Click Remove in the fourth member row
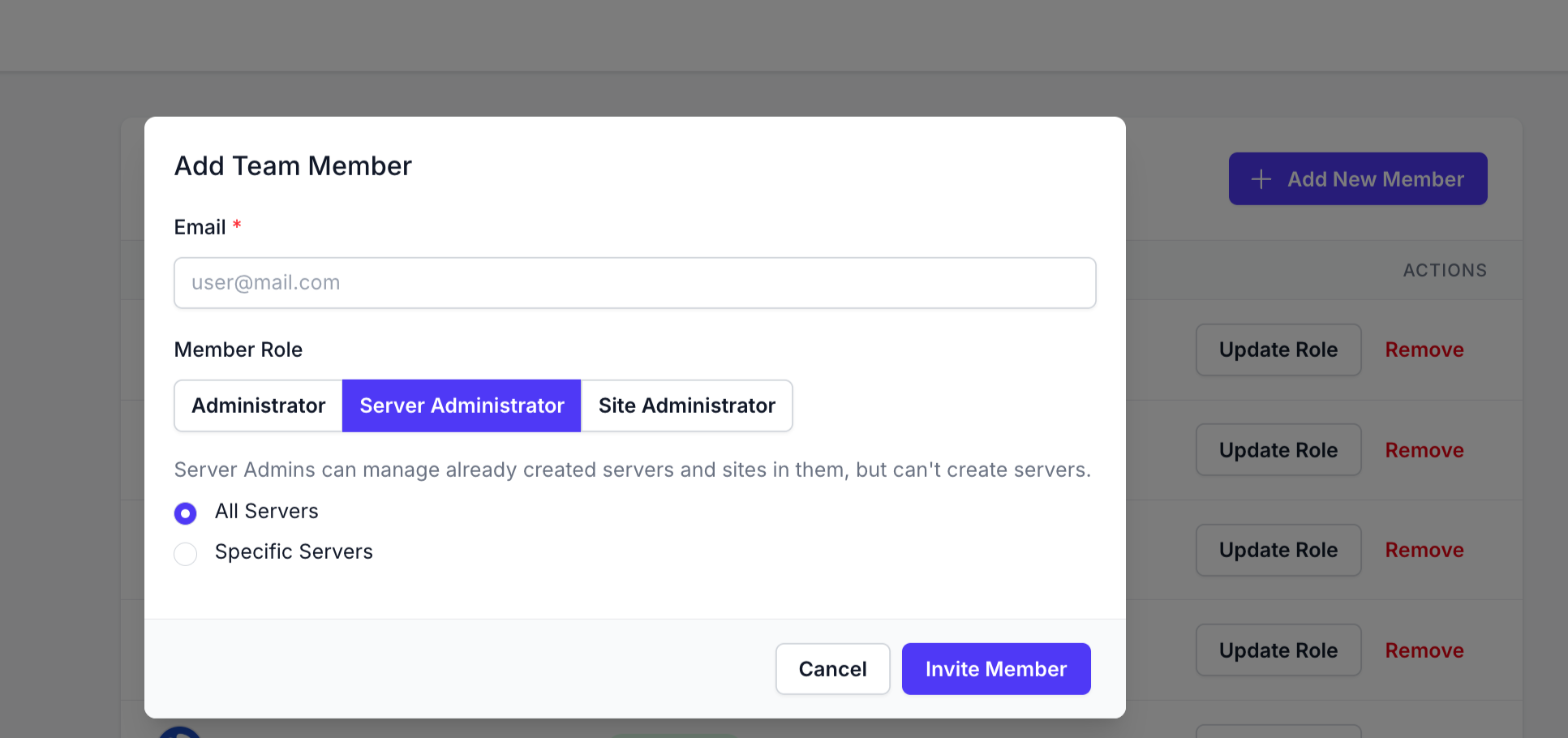 1424,650
